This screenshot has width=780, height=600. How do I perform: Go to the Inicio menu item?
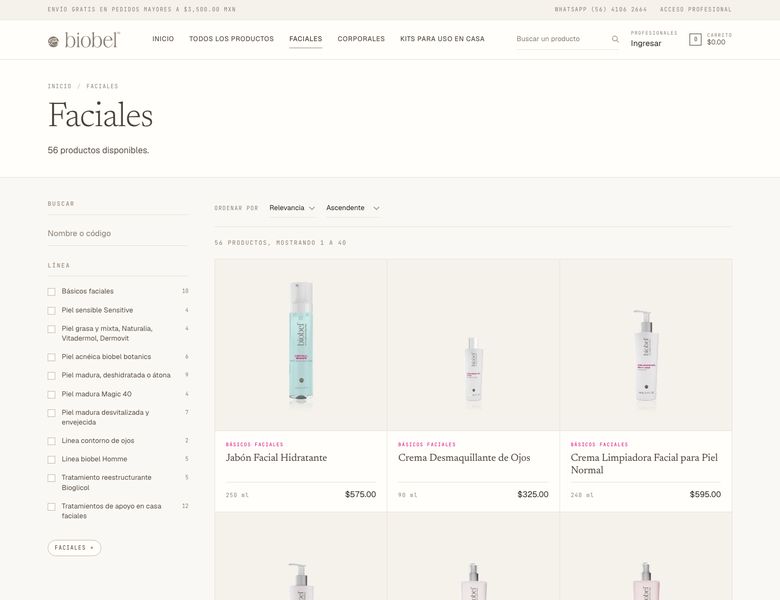pyautogui.click(x=163, y=39)
